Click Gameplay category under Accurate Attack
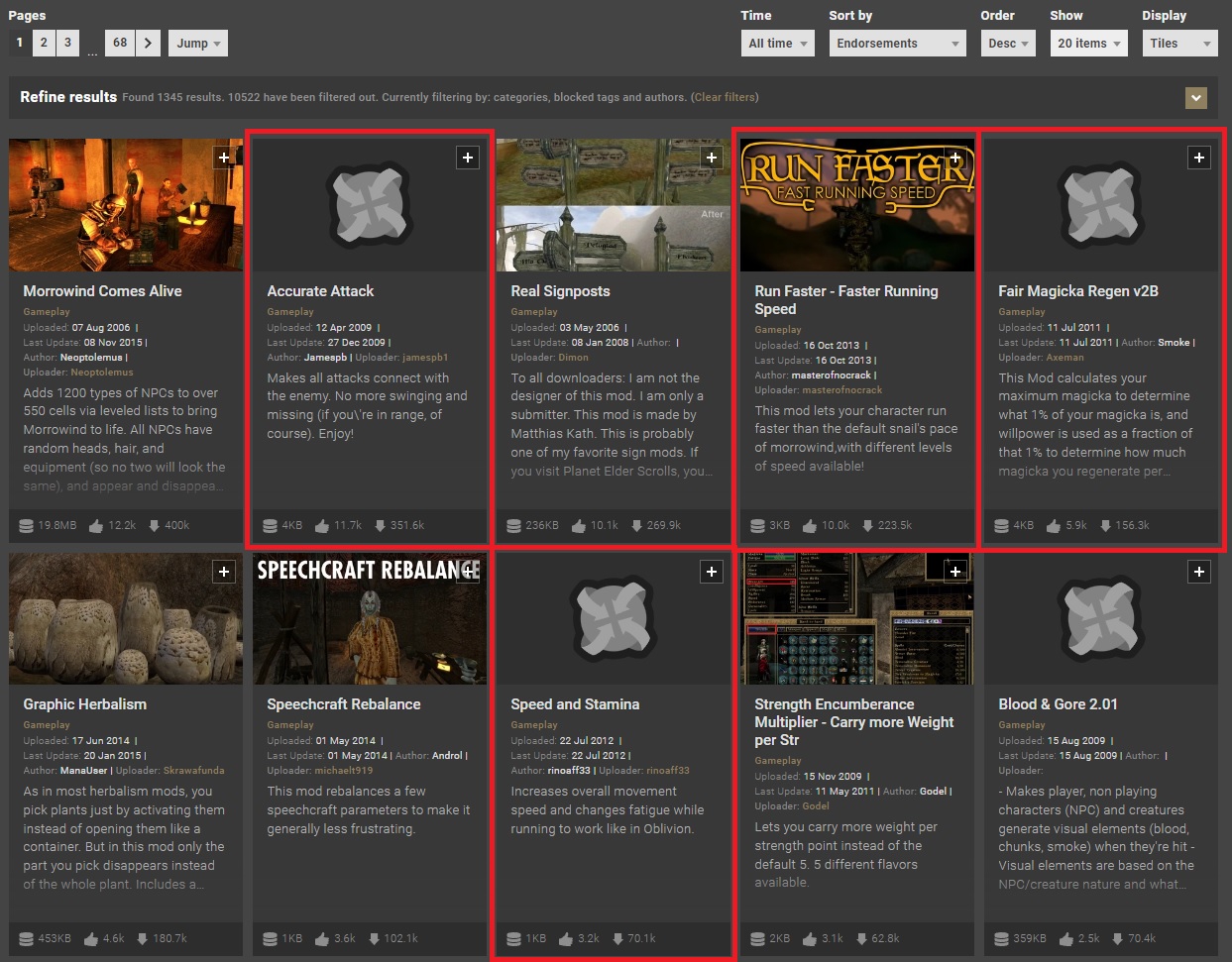This screenshot has height=962, width=1232. (289, 312)
